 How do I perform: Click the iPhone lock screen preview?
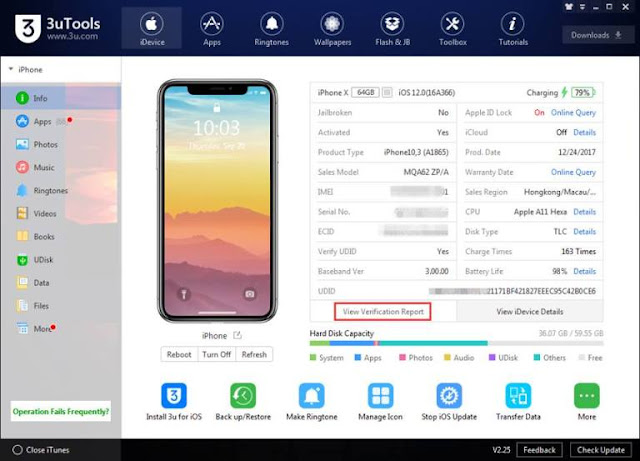pos(217,201)
